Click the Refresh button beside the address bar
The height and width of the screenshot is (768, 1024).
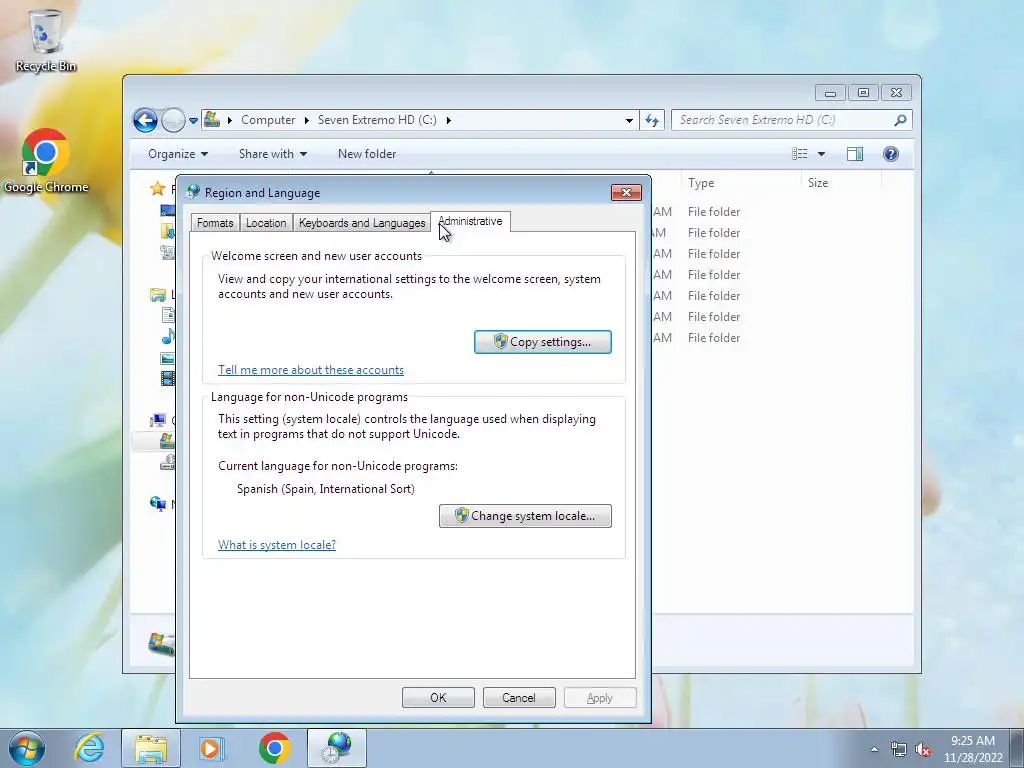652,120
